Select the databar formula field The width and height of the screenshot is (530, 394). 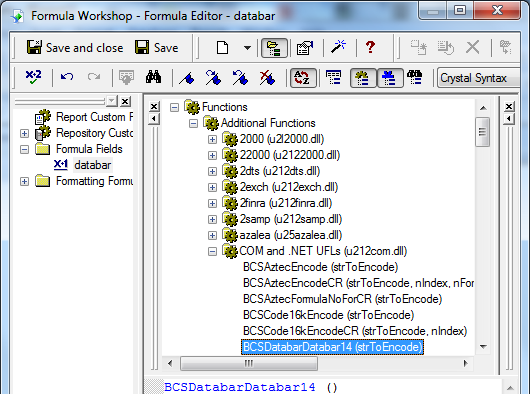[x=93, y=165]
